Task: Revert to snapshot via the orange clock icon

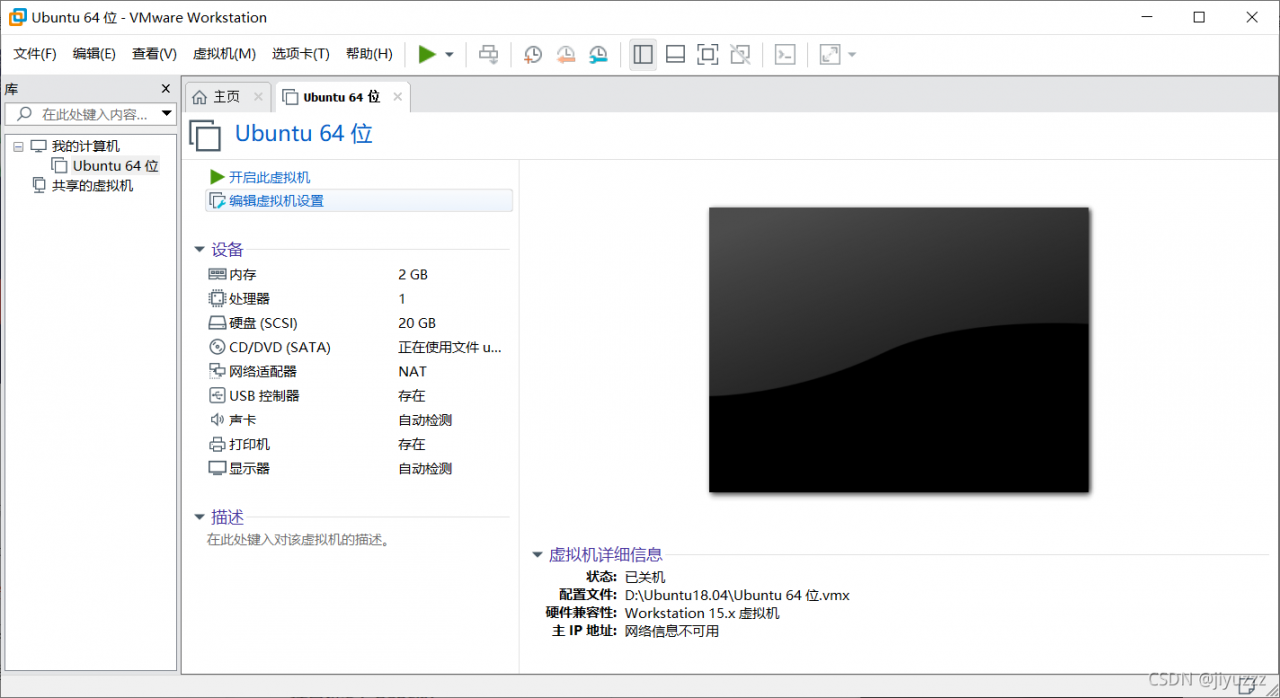Action: (x=565, y=54)
